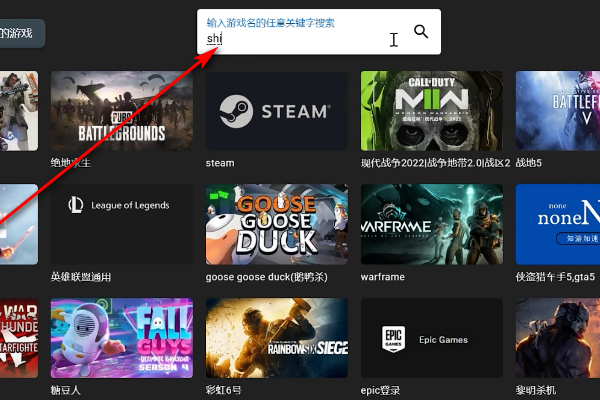Click the goose goose duck(鹅鸭杀) label

point(266,277)
